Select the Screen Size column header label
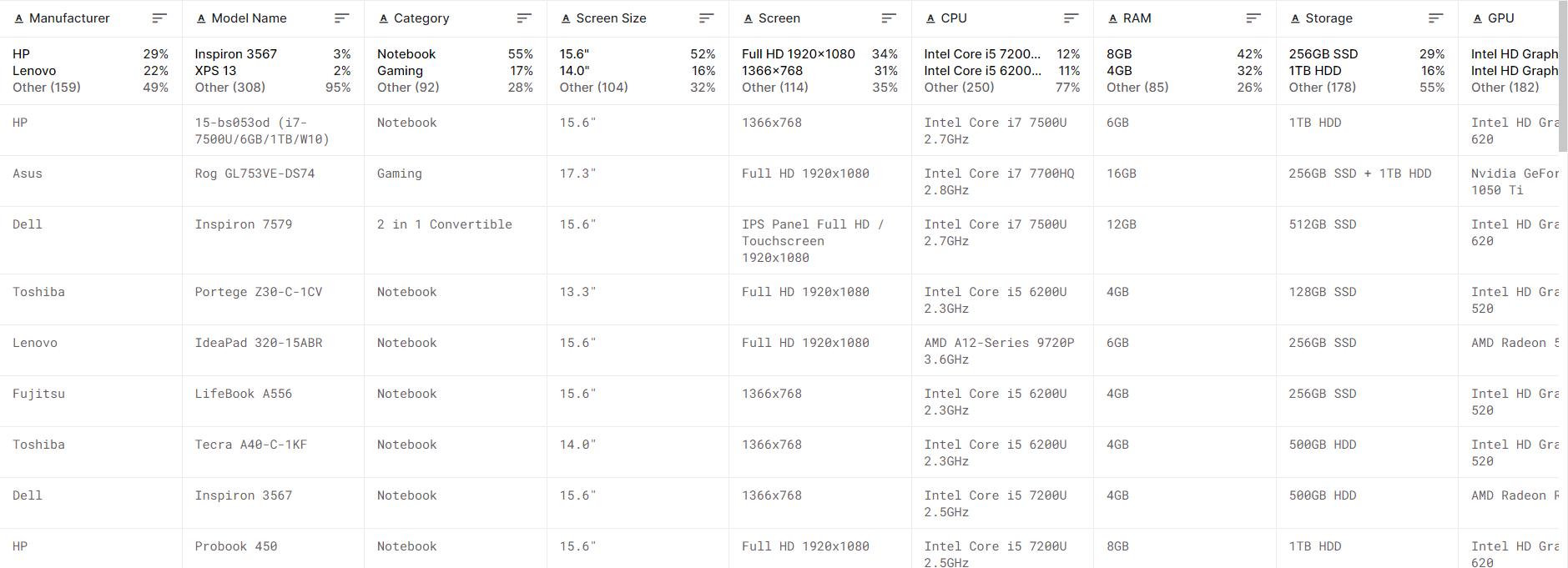The width and height of the screenshot is (1568, 568). (611, 18)
